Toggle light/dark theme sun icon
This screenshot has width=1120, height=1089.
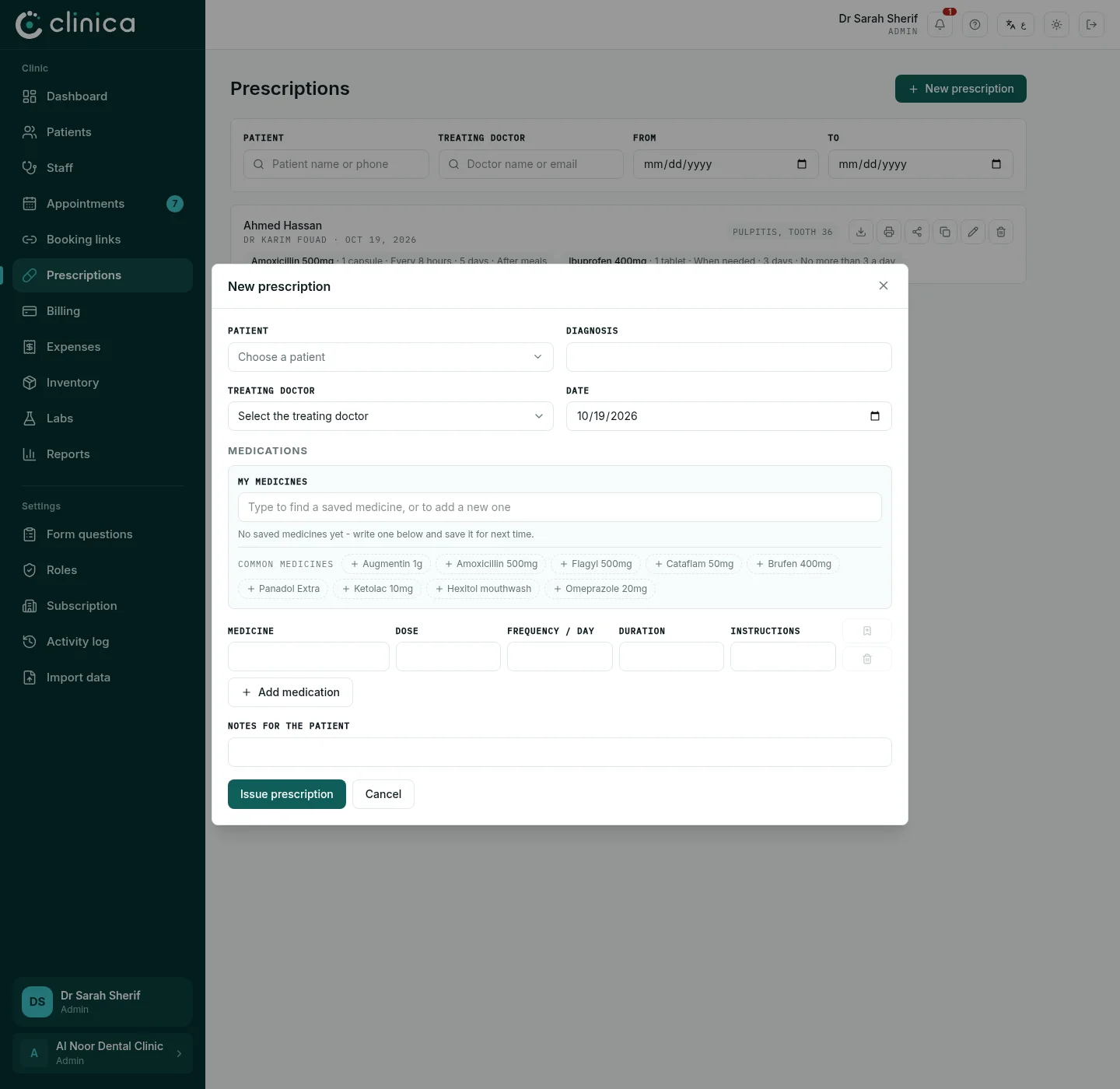point(1056,24)
